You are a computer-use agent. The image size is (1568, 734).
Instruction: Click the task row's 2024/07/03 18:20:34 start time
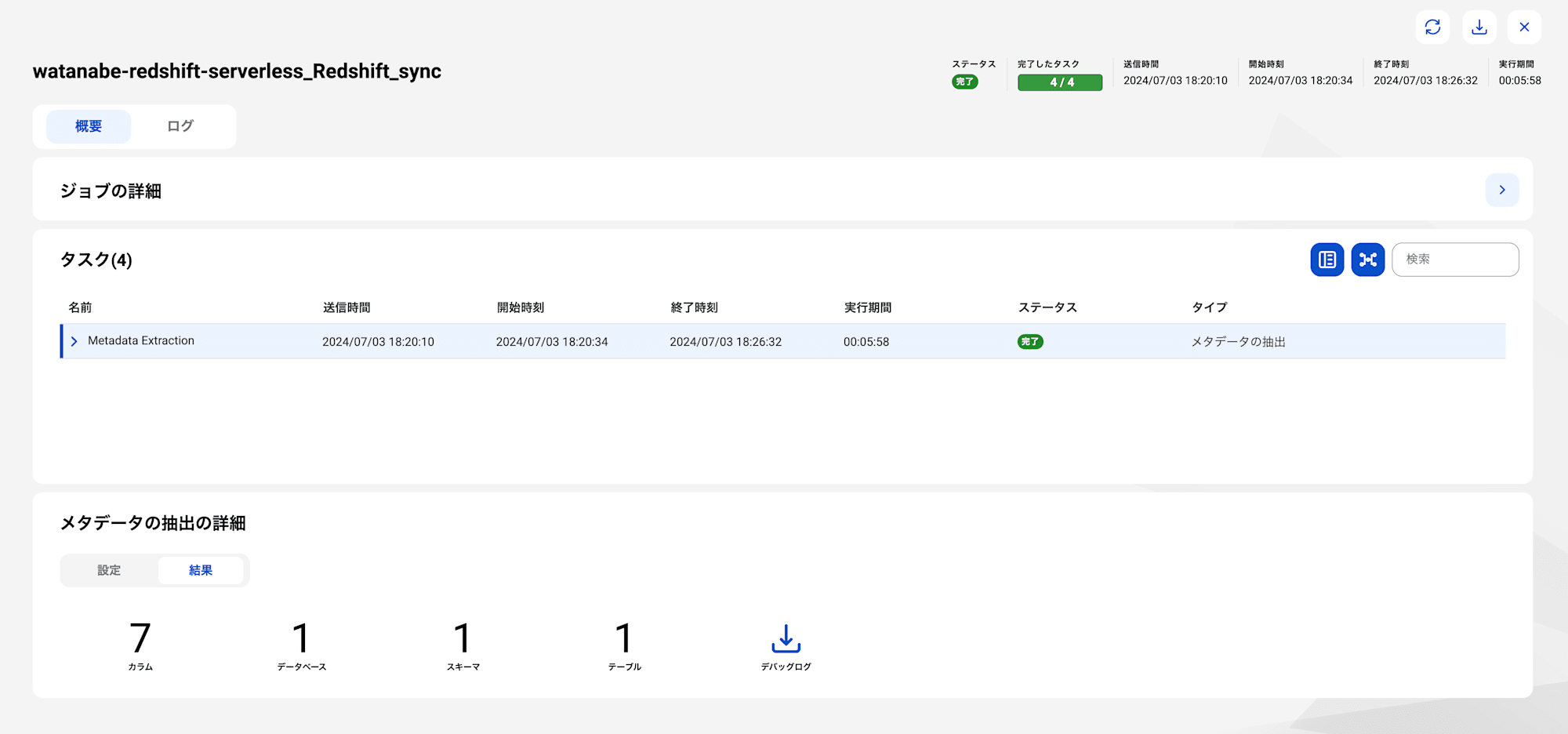click(x=552, y=342)
